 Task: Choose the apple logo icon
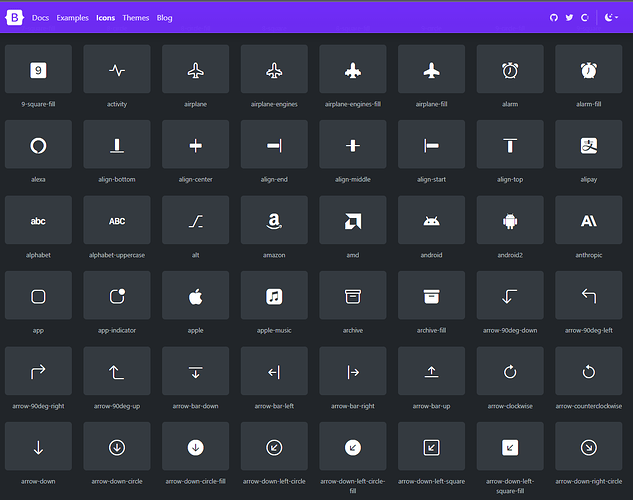coord(195,295)
